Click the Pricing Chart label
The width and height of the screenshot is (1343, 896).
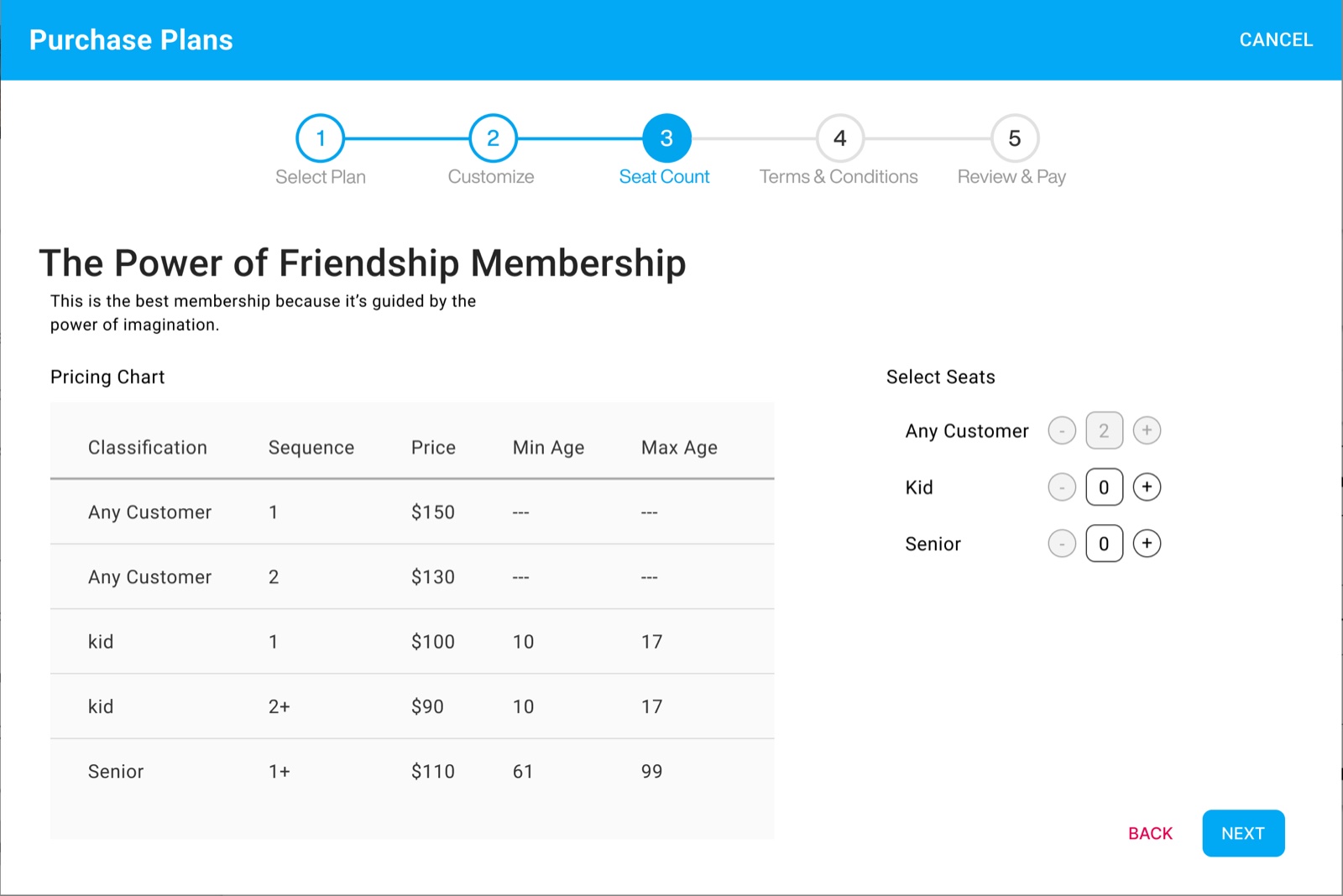click(x=107, y=378)
